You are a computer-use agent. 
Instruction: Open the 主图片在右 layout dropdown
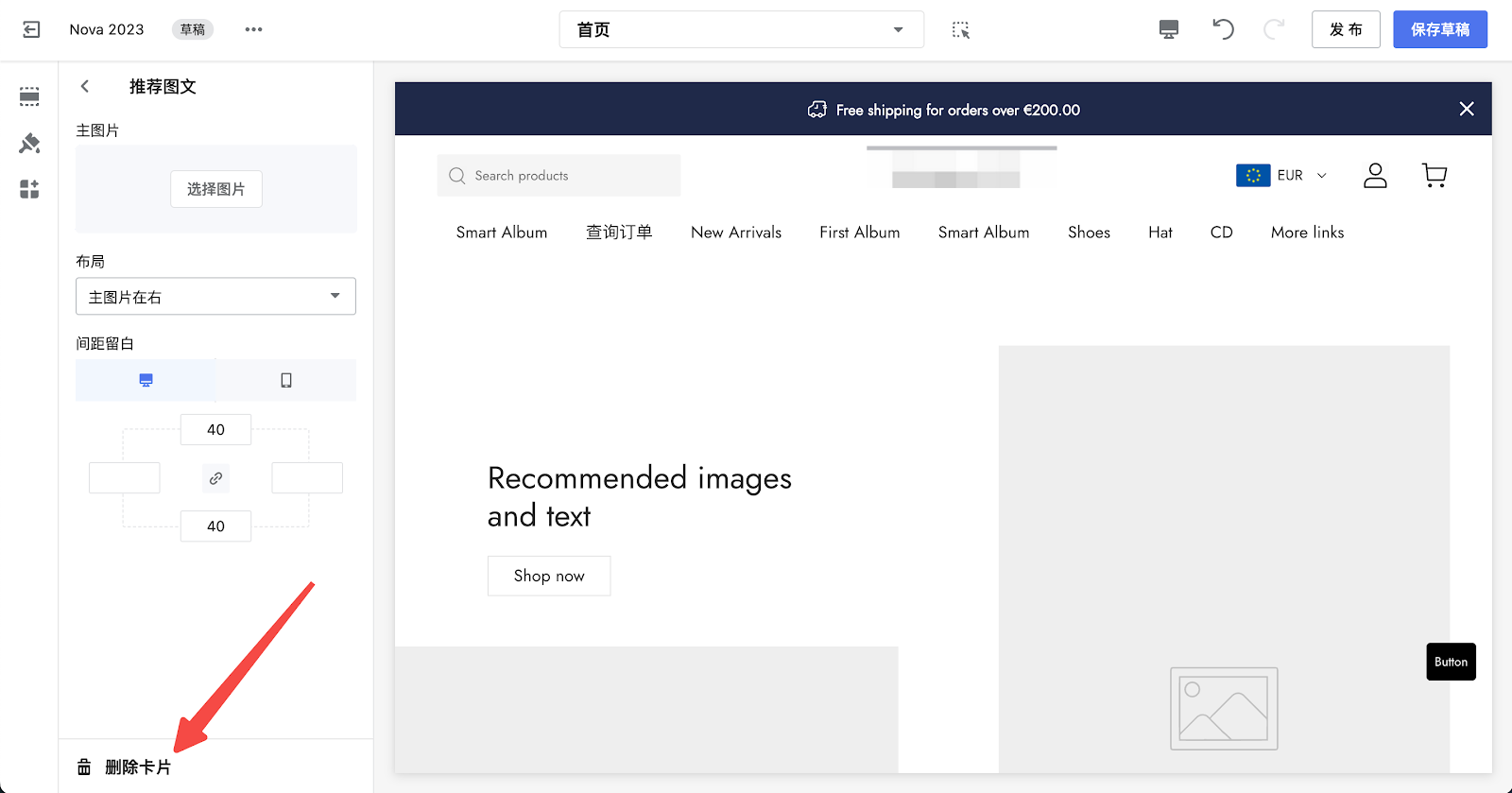(x=215, y=296)
